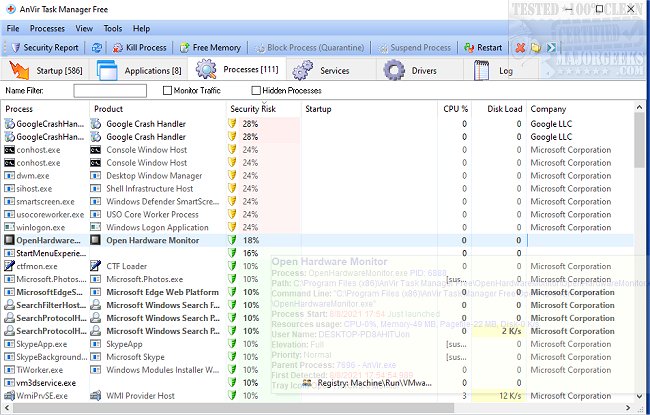650x415 pixels.
Task: Select the sihost.exe process row
Action: click(317, 188)
